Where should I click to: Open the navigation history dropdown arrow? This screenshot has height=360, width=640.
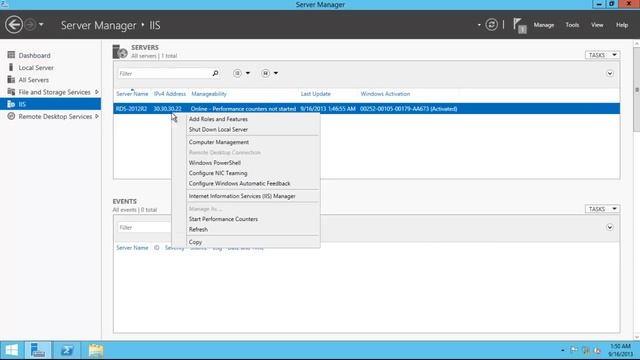[x=41, y=25]
